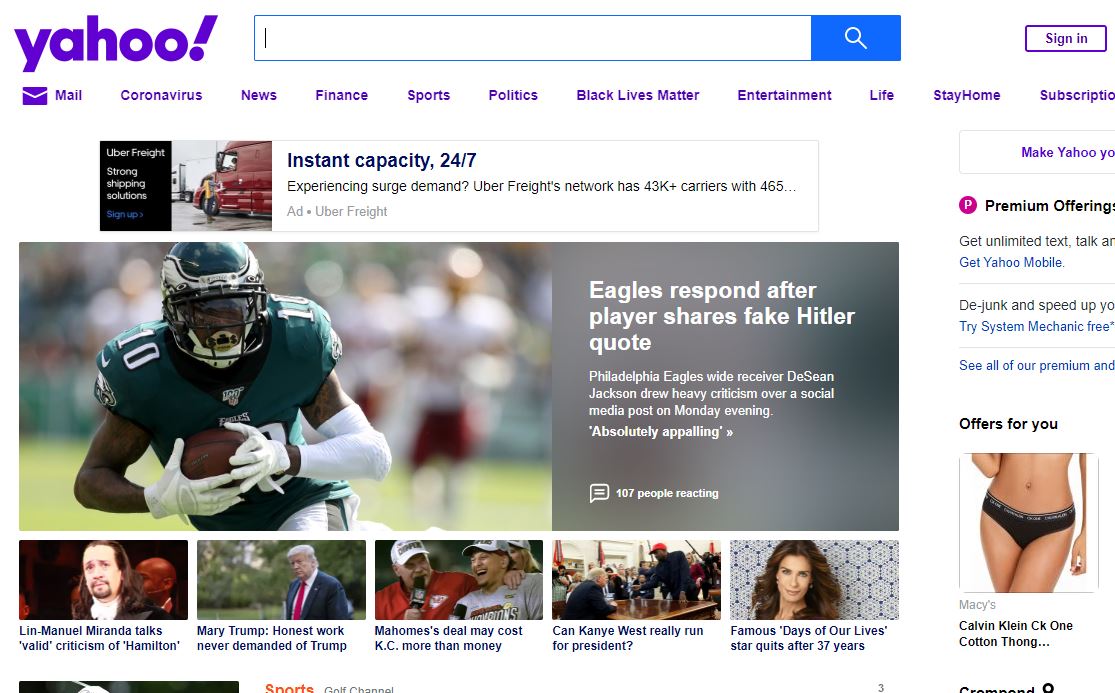This screenshot has height=693, width=1115.
Task: Open the StayHome section
Action: point(966,95)
